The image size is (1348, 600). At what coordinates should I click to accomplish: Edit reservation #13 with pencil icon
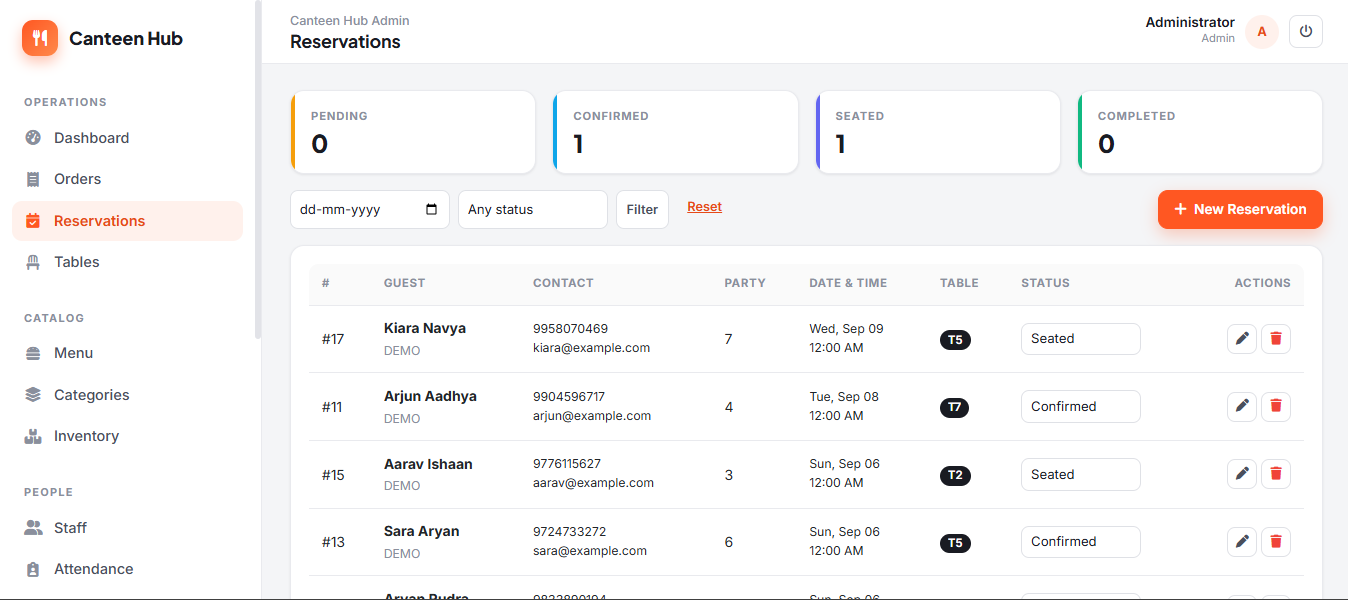(1242, 542)
